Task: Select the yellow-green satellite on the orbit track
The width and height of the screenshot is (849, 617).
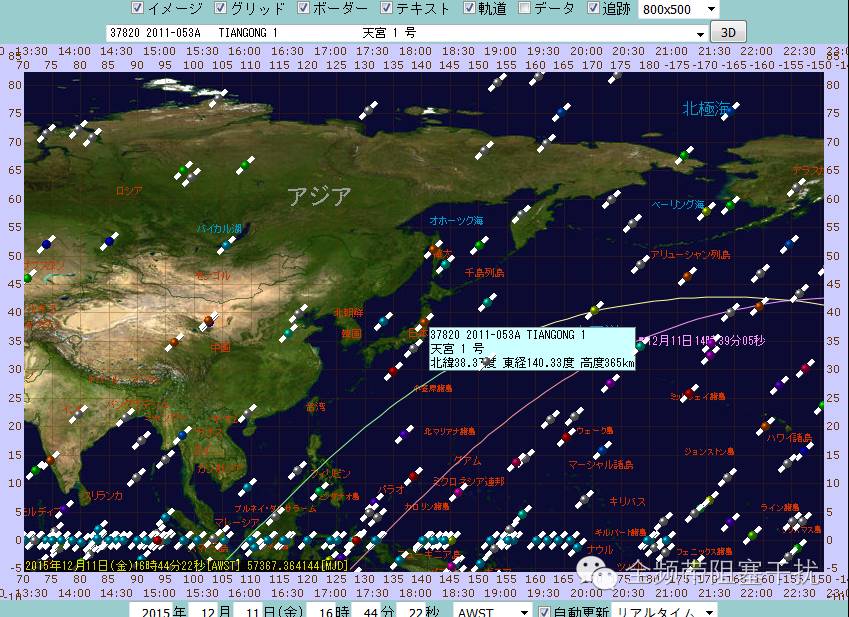Action: point(595,310)
